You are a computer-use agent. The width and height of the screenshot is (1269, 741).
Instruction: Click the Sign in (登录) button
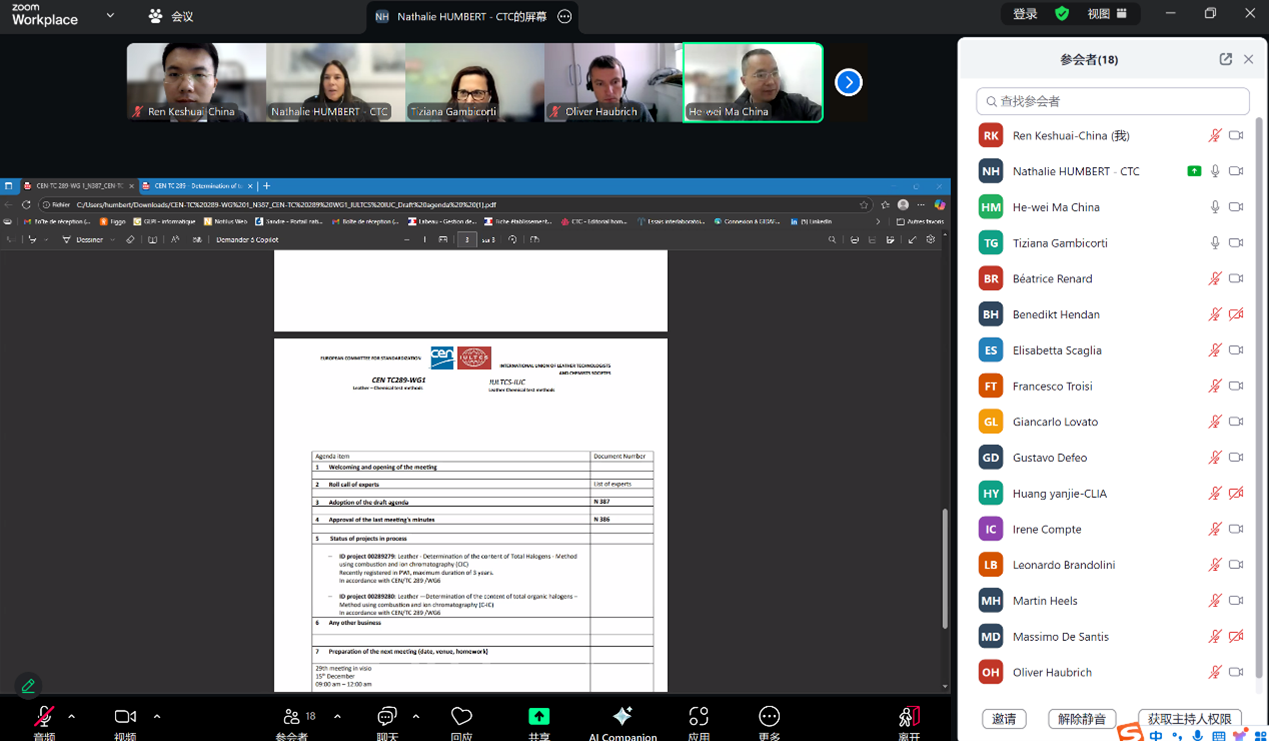click(1025, 14)
